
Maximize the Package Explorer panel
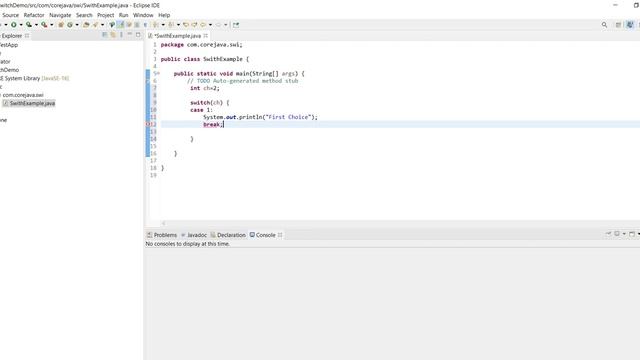(x=138, y=35)
